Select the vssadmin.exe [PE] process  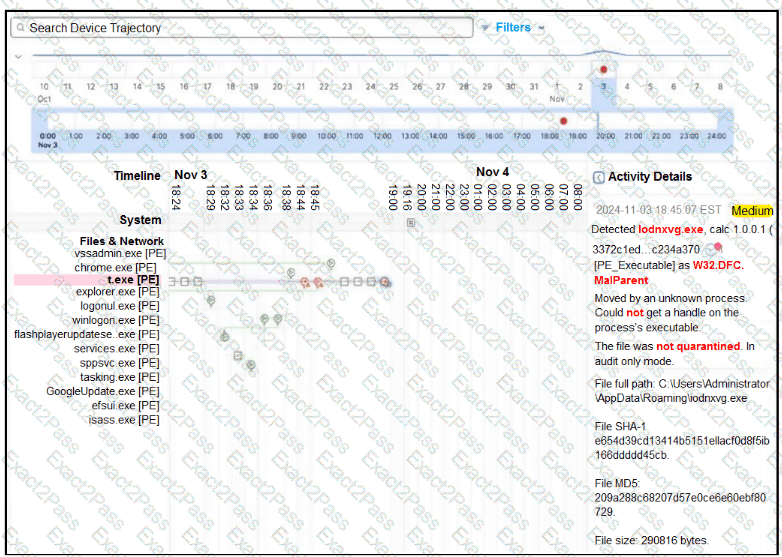point(120,254)
